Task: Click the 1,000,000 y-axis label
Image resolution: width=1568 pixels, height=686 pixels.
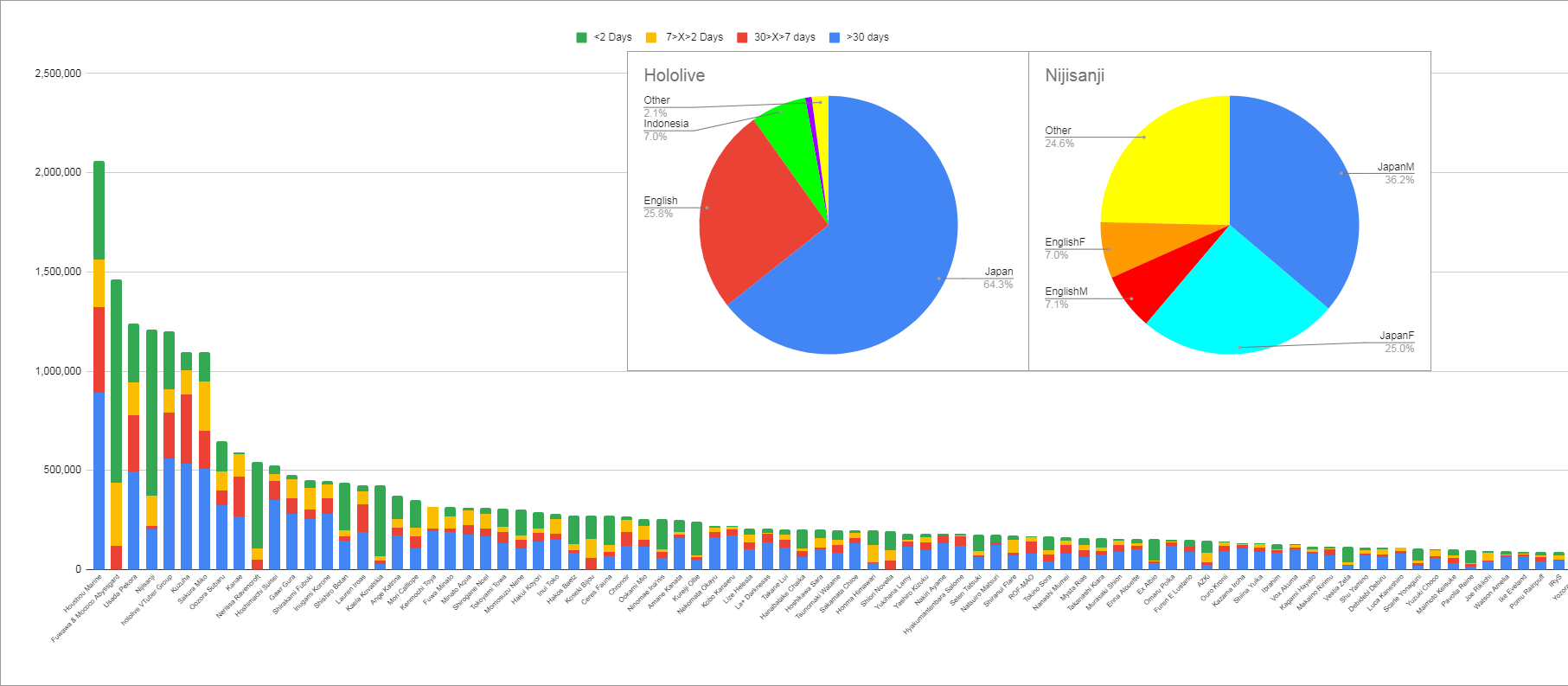Action: click(58, 371)
